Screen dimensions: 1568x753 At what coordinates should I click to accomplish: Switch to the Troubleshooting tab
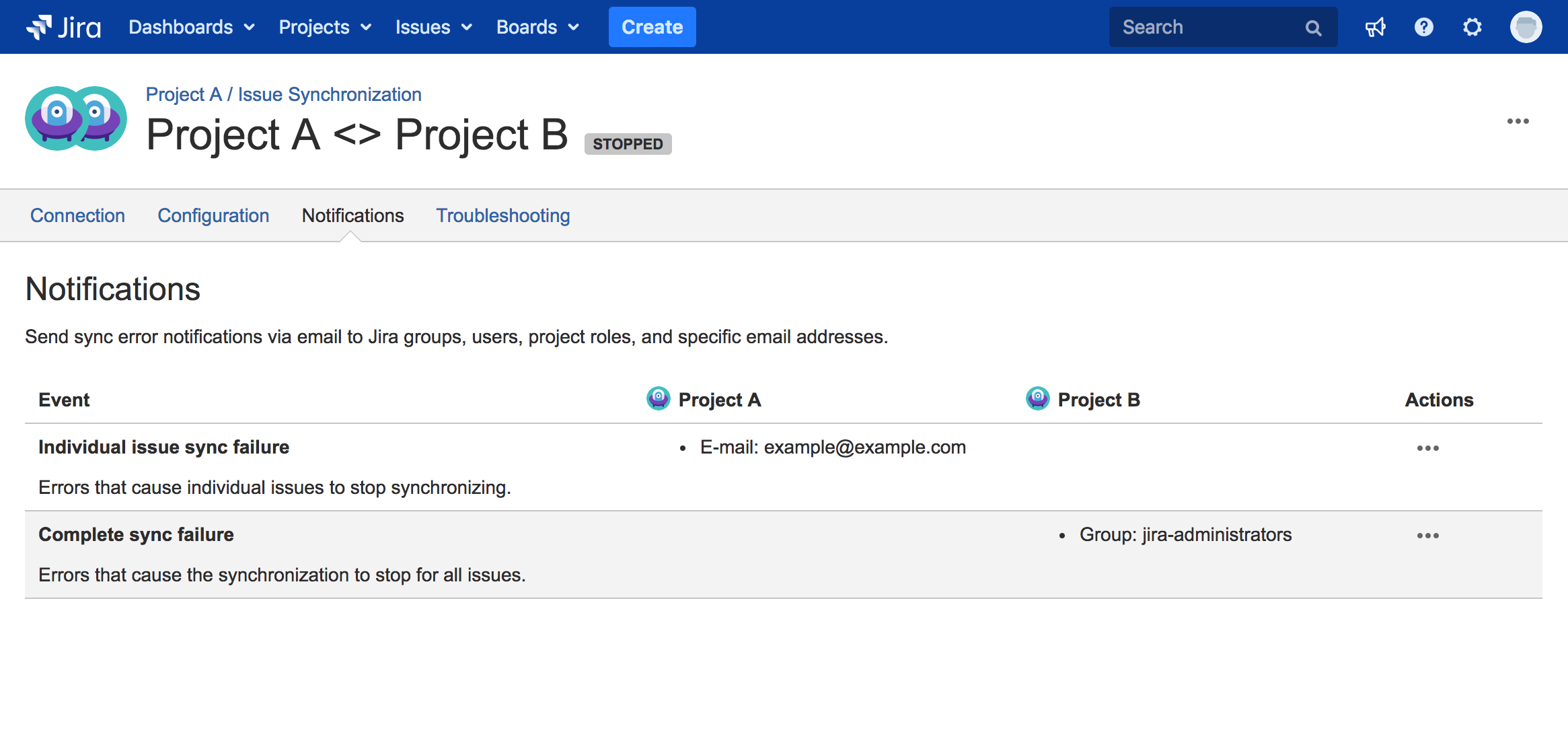[502, 215]
